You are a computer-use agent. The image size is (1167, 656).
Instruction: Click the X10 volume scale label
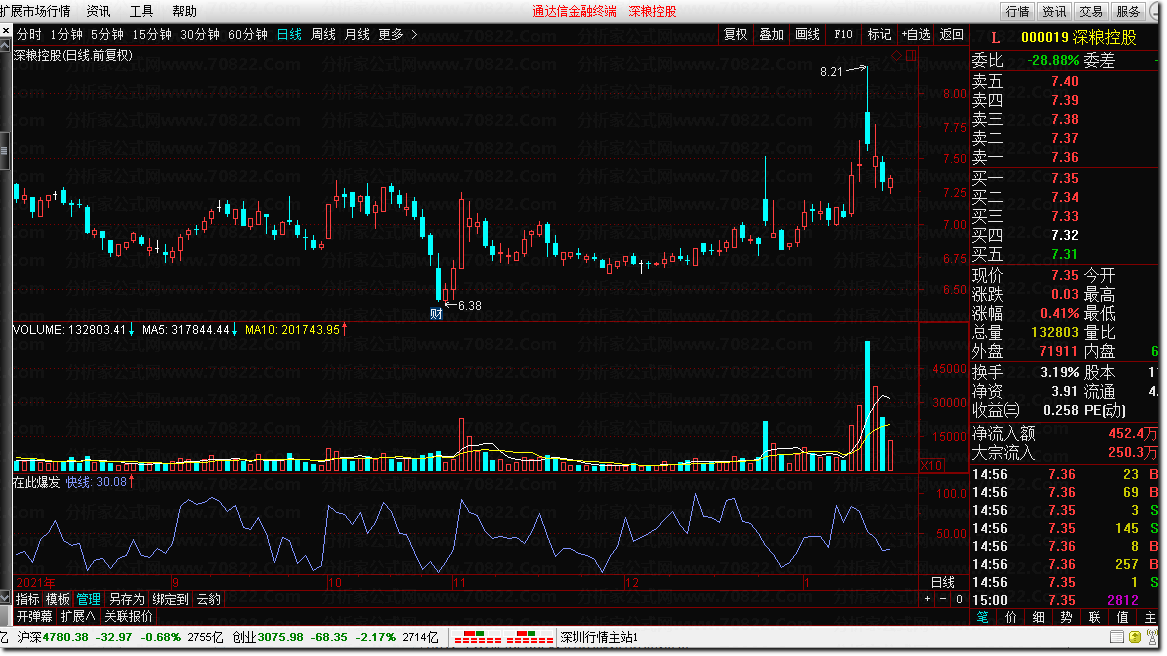coord(932,465)
